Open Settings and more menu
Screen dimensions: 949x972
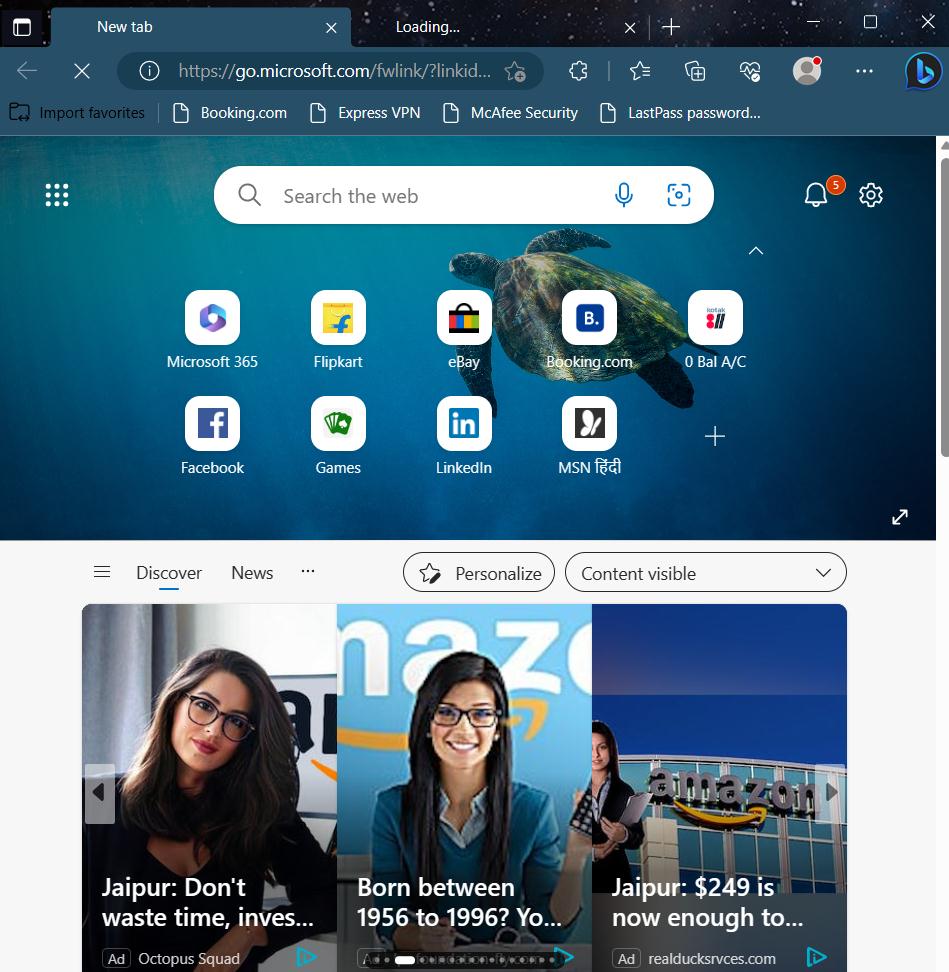[x=864, y=71]
